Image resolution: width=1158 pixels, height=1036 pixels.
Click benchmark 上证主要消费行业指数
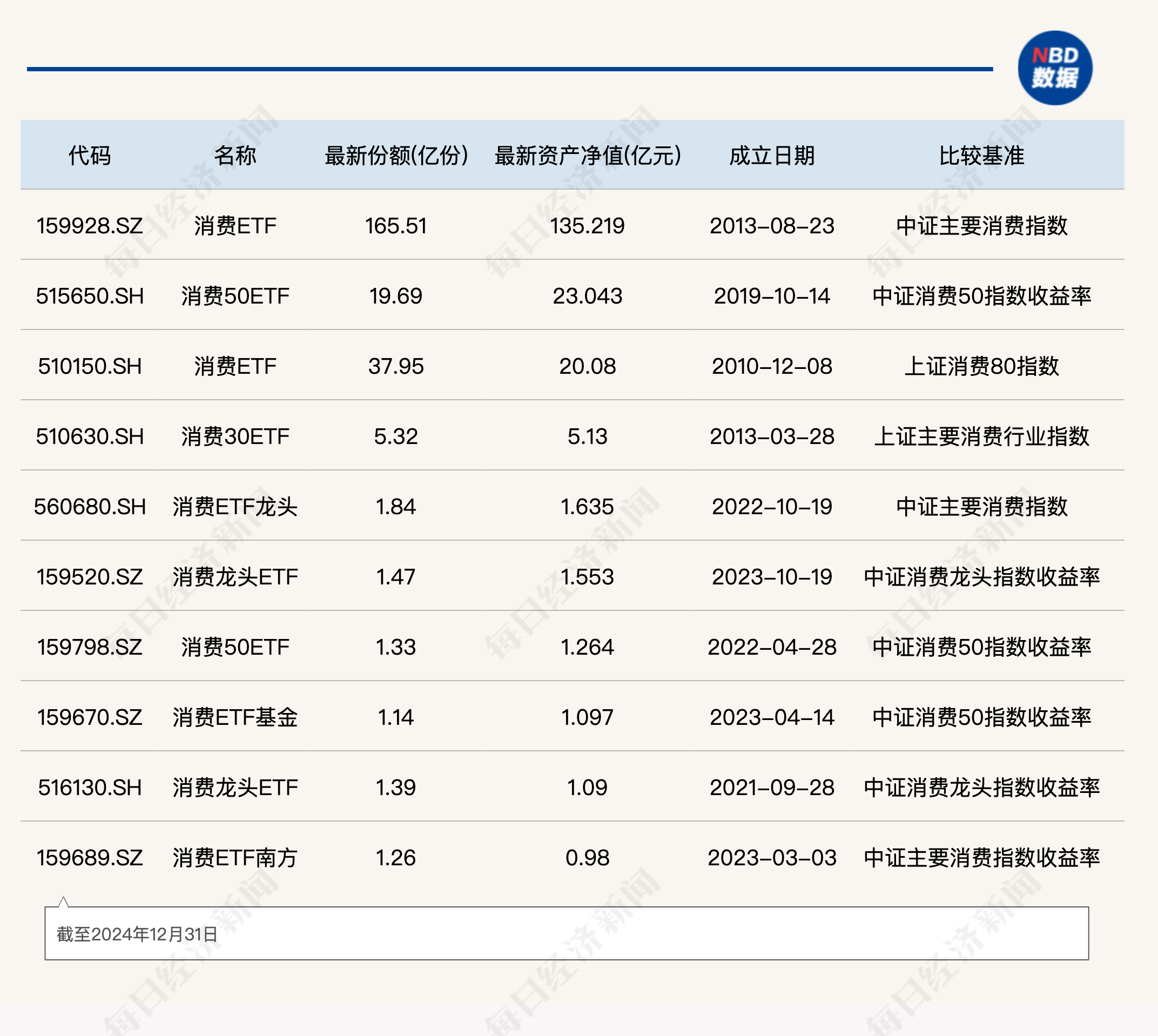tap(981, 436)
